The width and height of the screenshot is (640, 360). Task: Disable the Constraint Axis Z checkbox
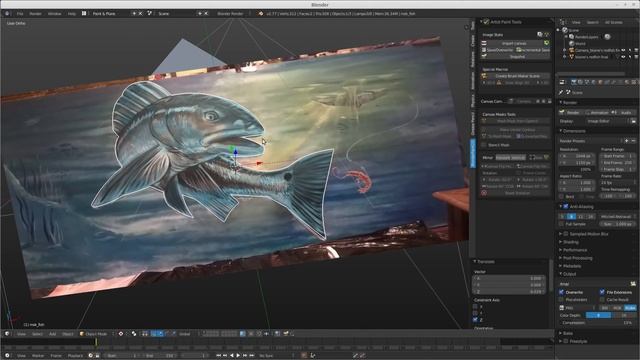click(x=475, y=320)
